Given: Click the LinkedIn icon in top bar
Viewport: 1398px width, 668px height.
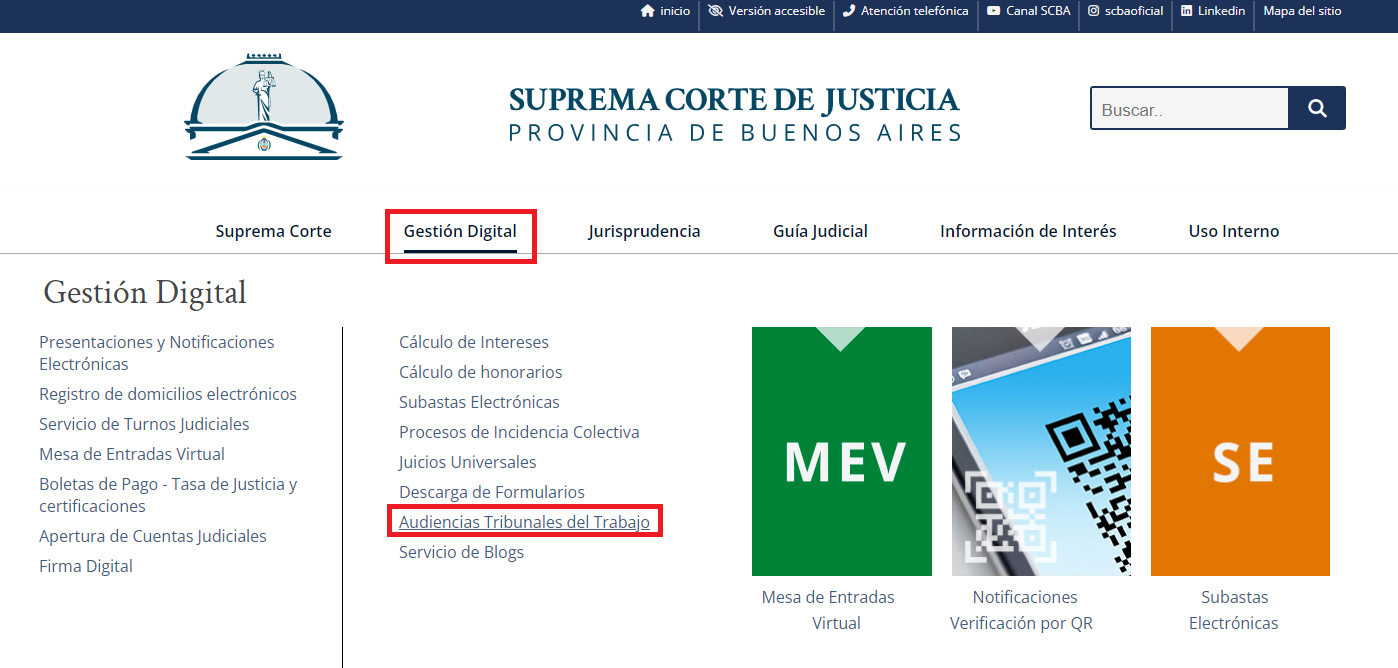Looking at the screenshot, I should (x=1186, y=11).
